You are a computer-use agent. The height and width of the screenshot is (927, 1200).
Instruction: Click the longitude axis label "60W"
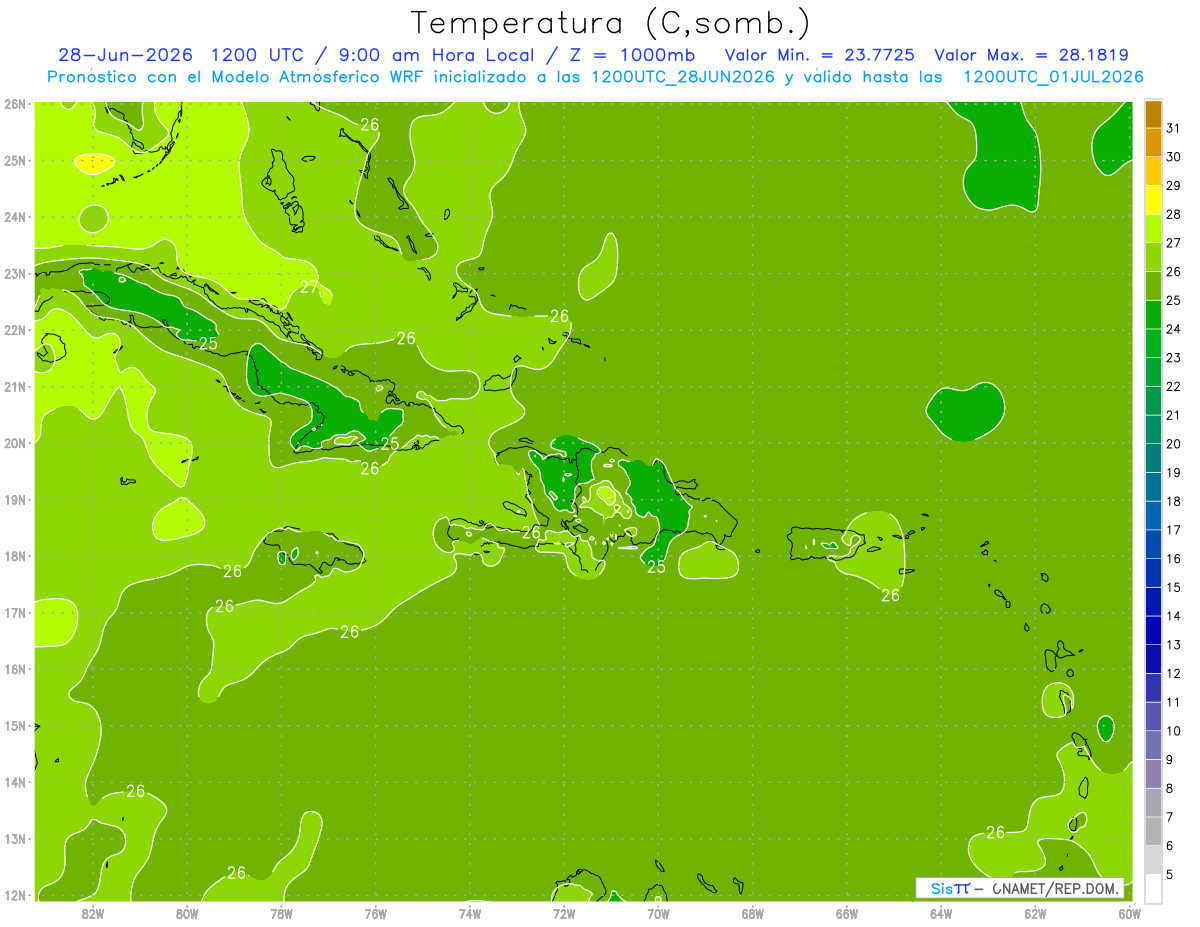(1129, 913)
